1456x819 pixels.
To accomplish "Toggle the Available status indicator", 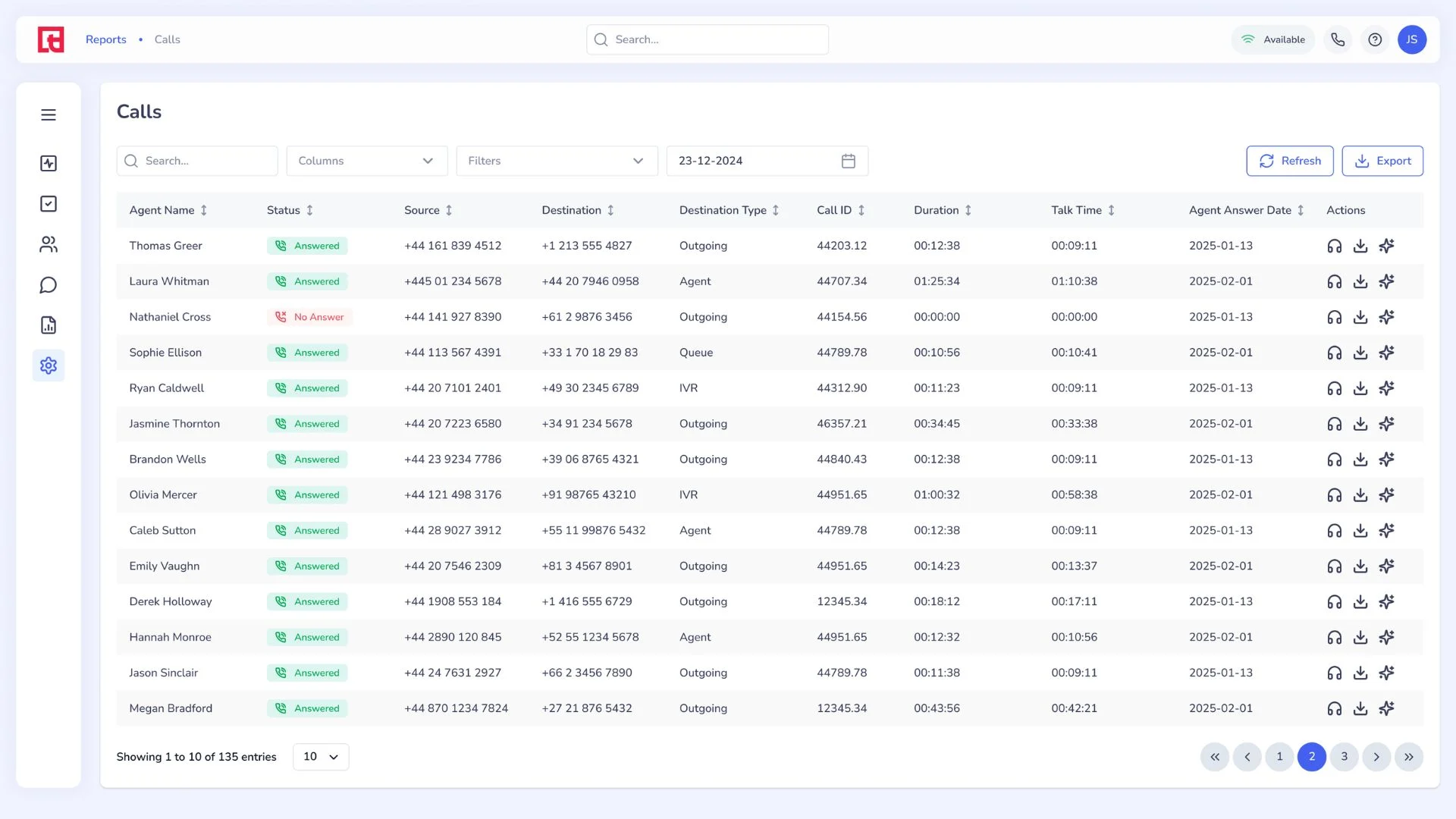I will [x=1273, y=39].
